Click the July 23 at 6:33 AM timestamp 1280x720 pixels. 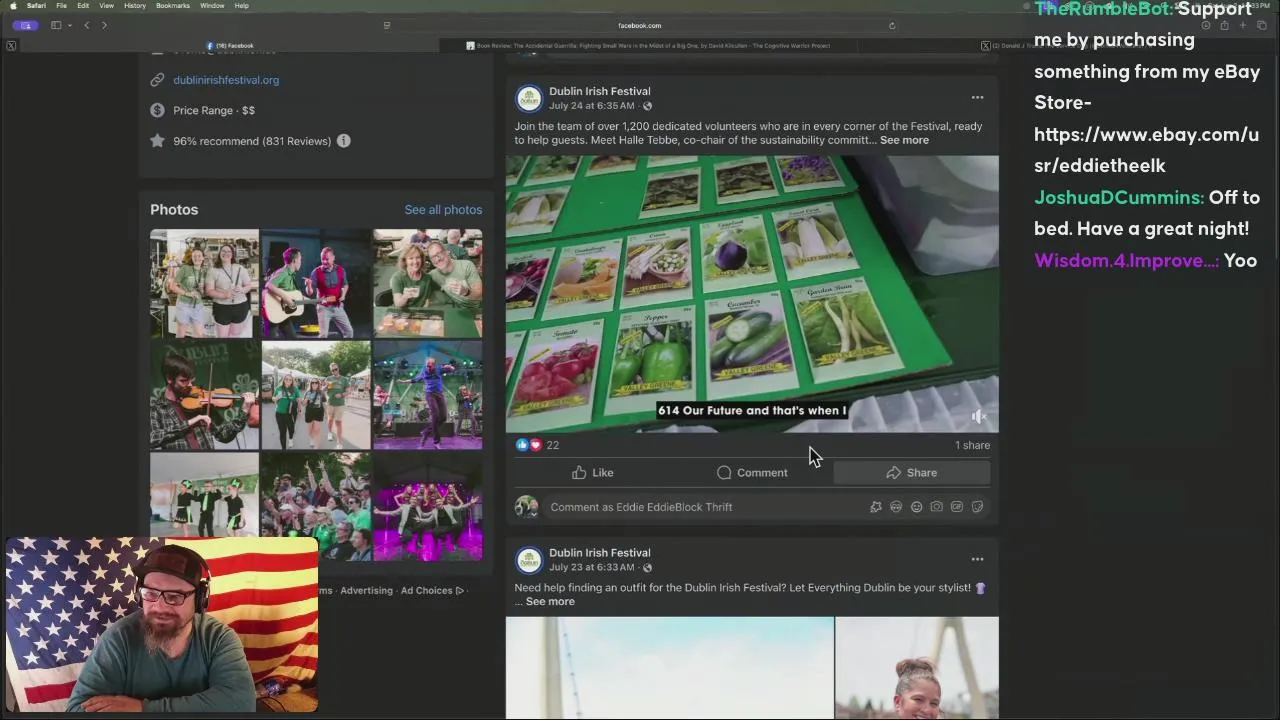[592, 567]
